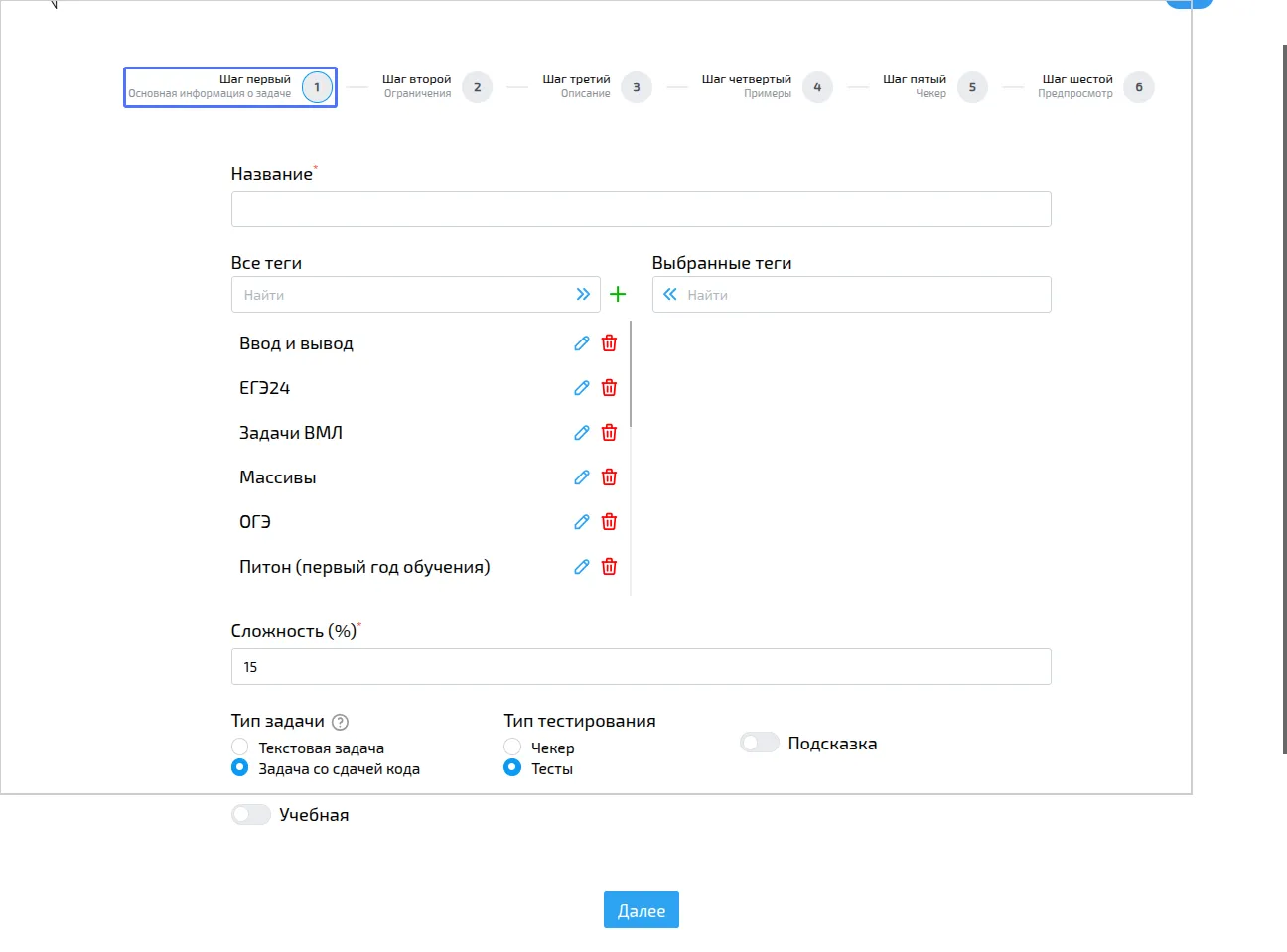This screenshot has width=1287, height=952.
Task: Open the Тип задачи help icon
Action: pyautogui.click(x=339, y=721)
